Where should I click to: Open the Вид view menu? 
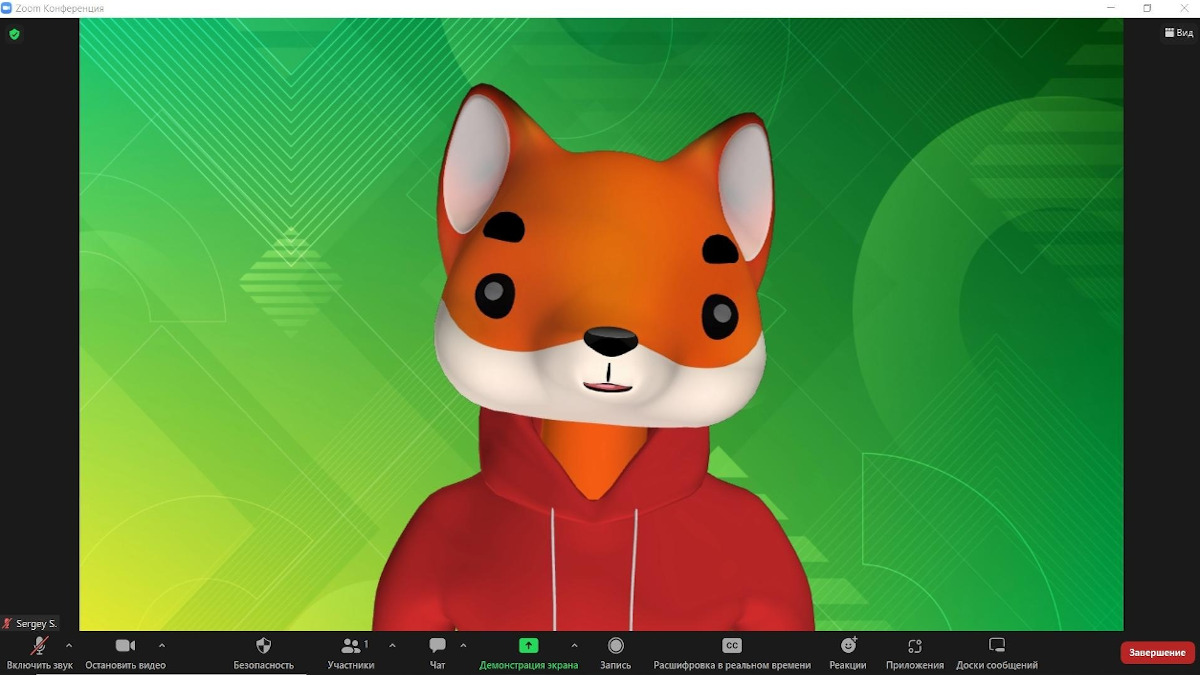click(1178, 33)
